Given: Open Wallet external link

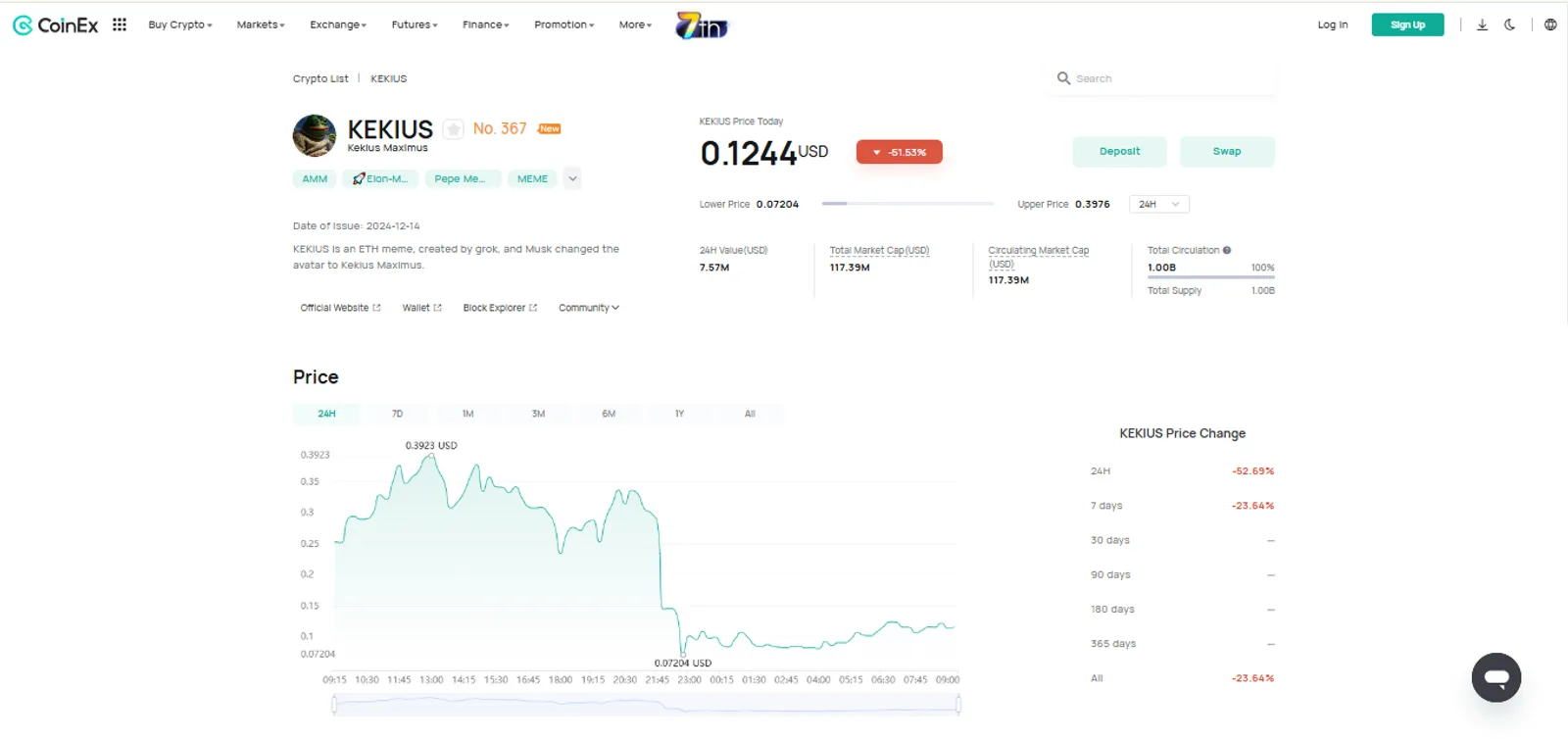Looking at the screenshot, I should [421, 308].
